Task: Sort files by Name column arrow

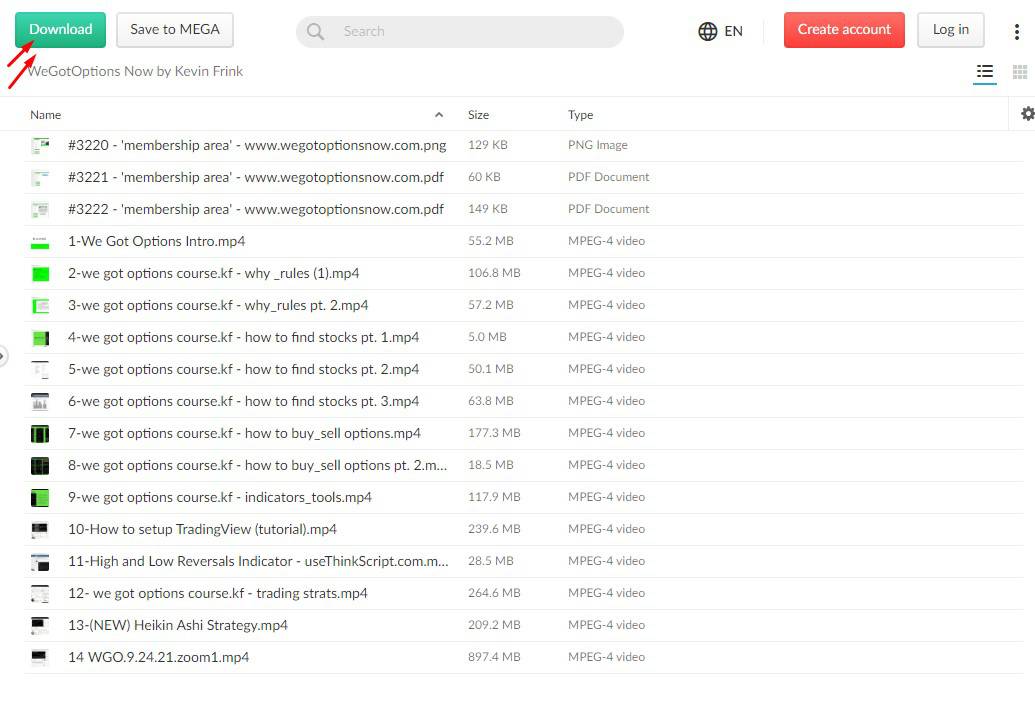Action: [439, 115]
